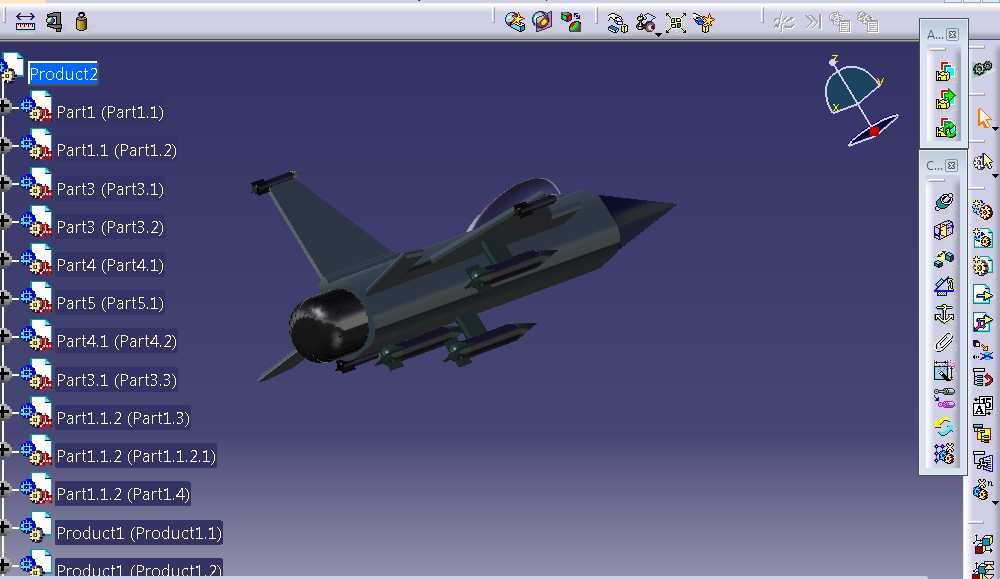Select the Coincidence Constraint tool

tap(944, 202)
